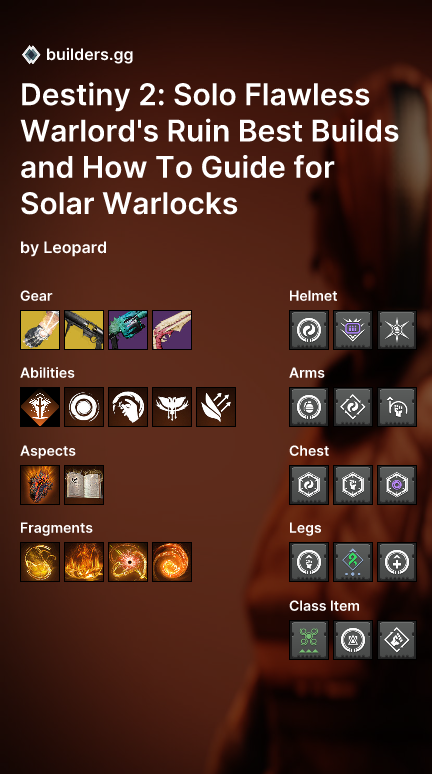Click the plus symbol Legs mod
This screenshot has width=432, height=774.
397,562
